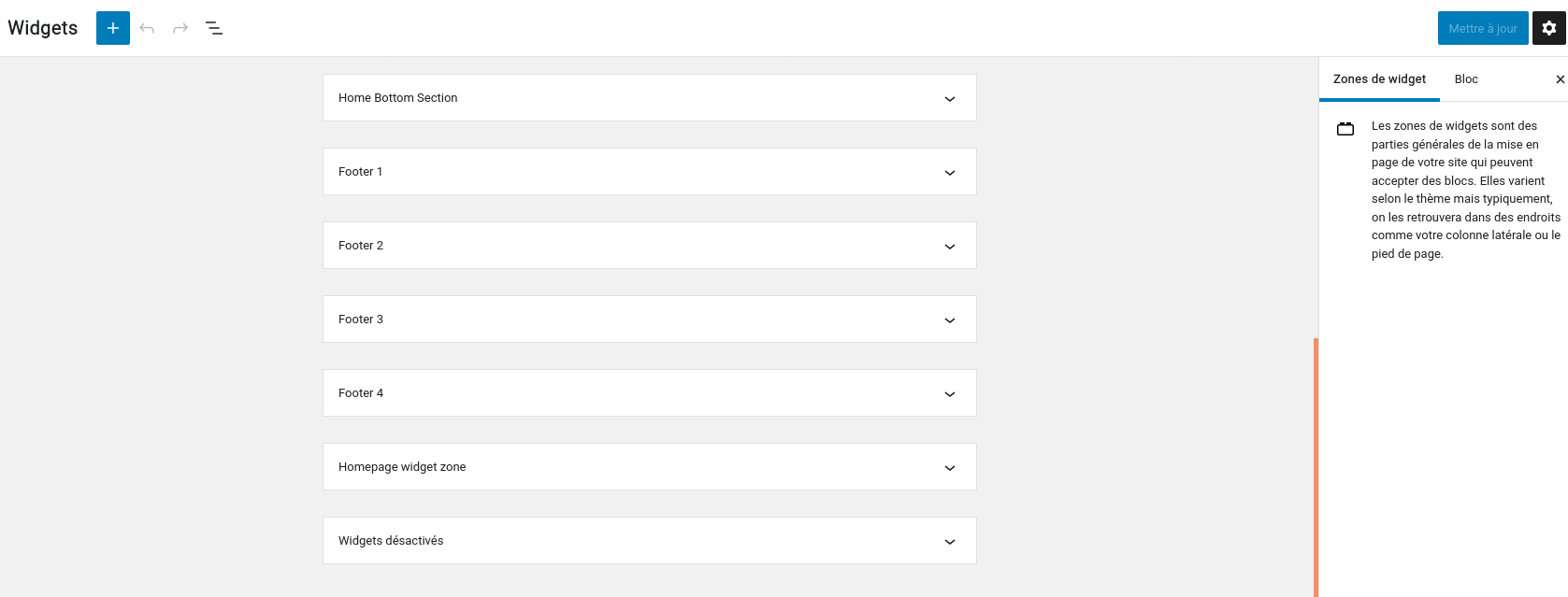Select the Zones de widget tab
Image resolution: width=1568 pixels, height=597 pixels.
click(x=1379, y=79)
